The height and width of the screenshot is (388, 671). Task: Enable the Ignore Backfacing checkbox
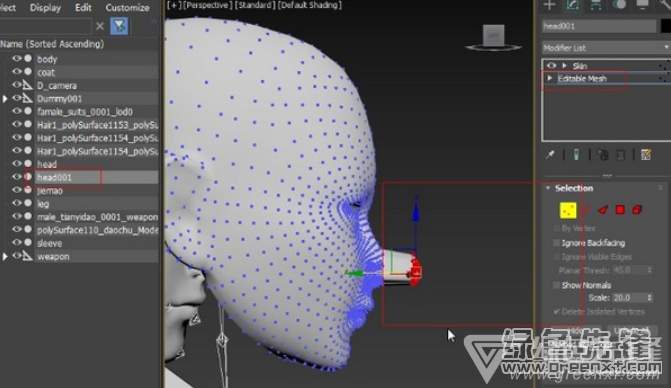coord(557,243)
